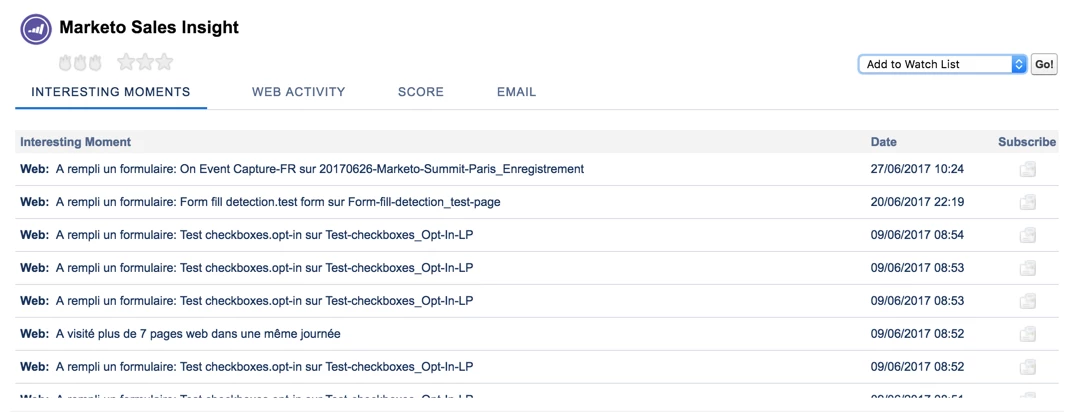Screen dimensions: 1068x412
Task: Open the Add to Watch List dropdown
Action: (942, 64)
